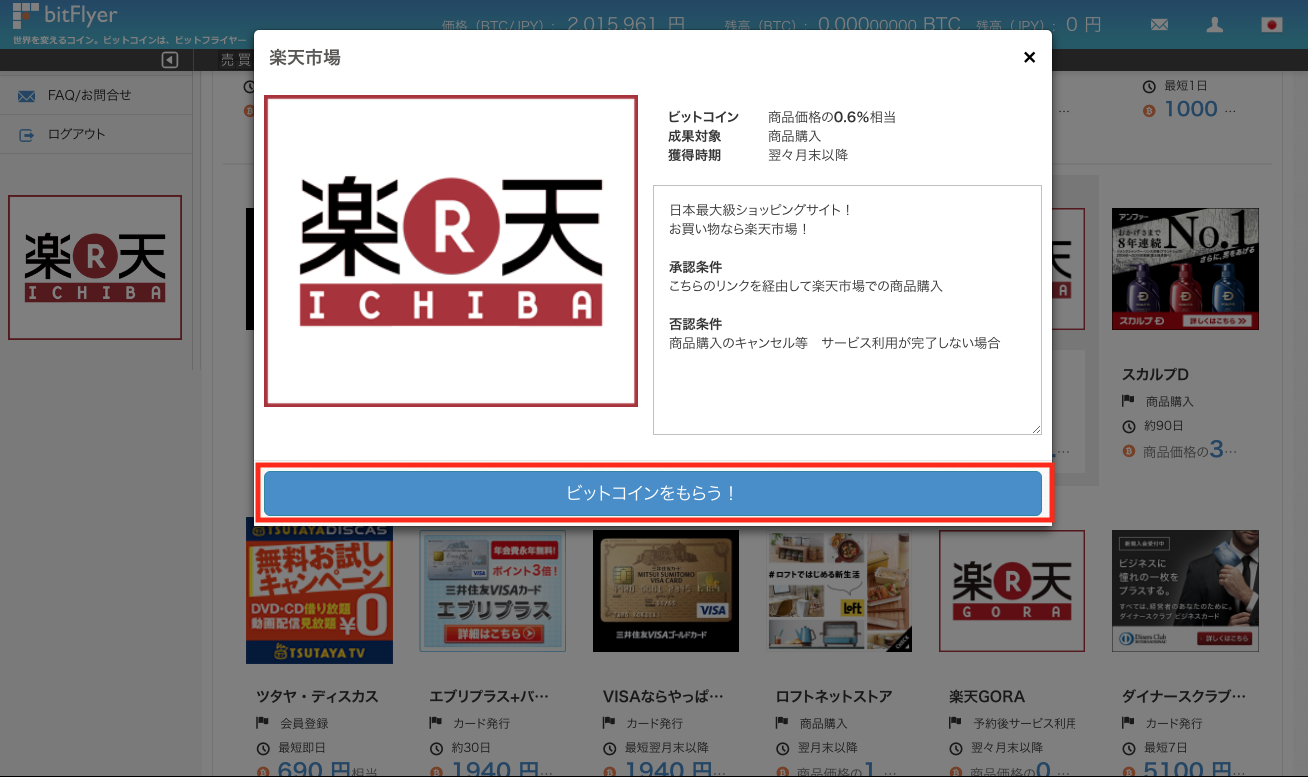
Task: Click the 承認条件 heading in description
Action: point(695,267)
